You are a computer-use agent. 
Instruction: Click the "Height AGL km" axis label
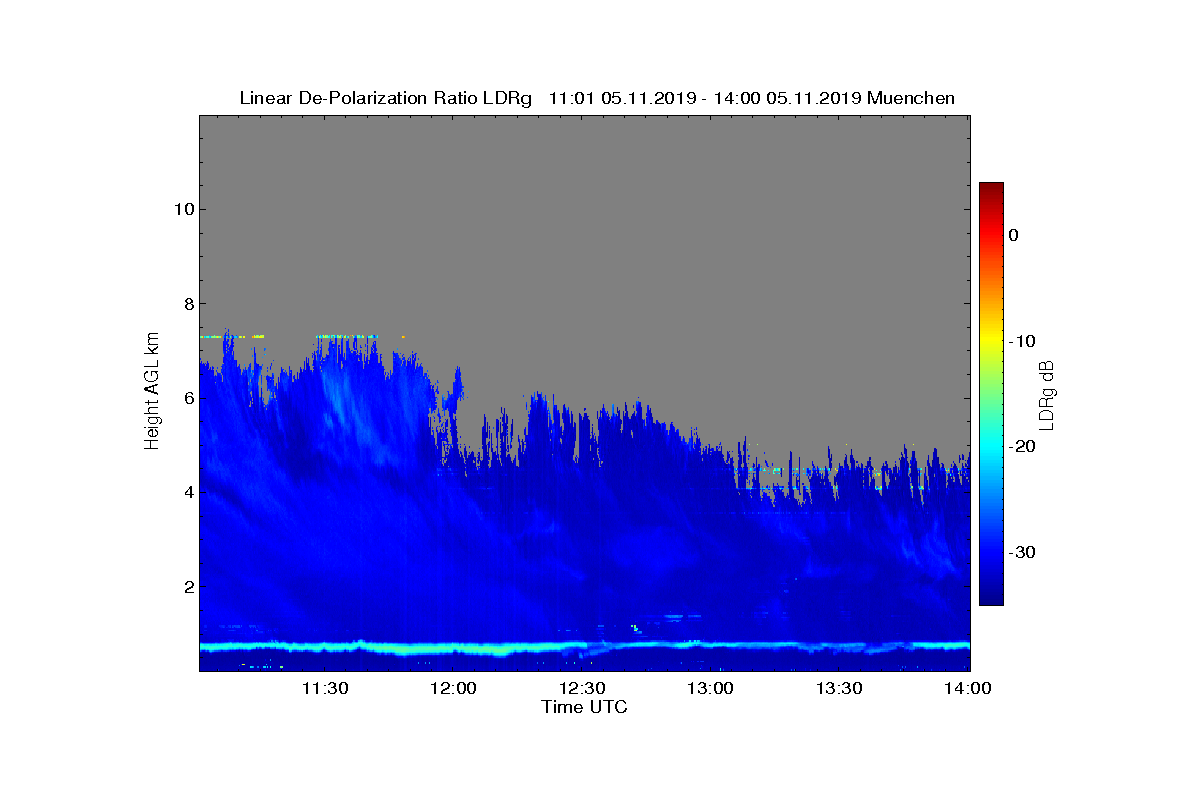[153, 392]
